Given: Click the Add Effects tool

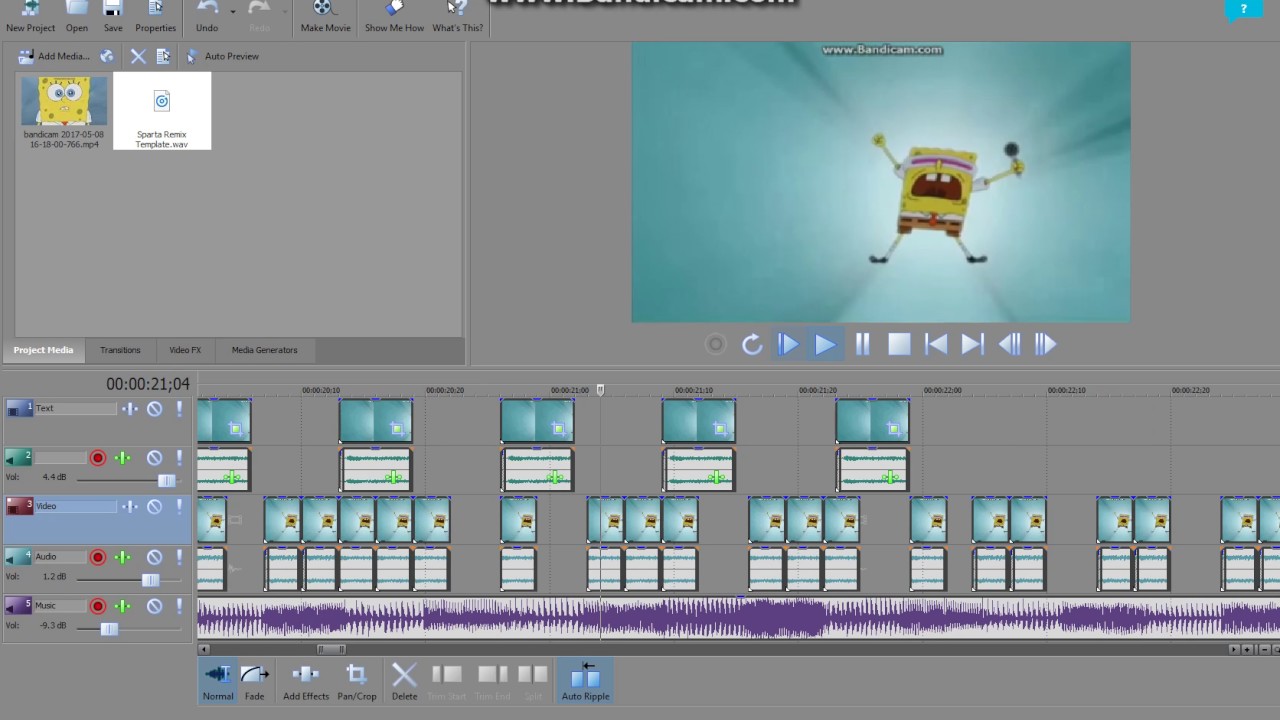Looking at the screenshot, I should click(306, 681).
